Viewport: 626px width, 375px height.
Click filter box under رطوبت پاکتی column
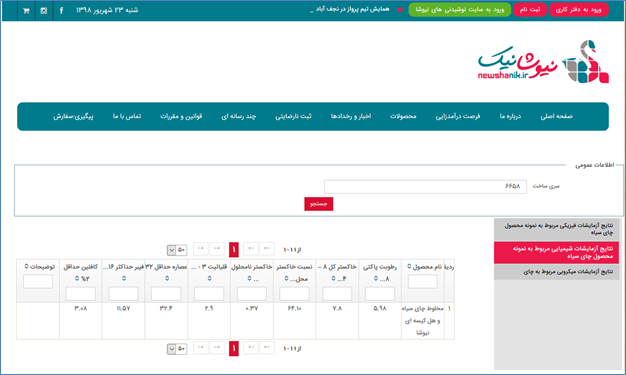[x=380, y=294]
